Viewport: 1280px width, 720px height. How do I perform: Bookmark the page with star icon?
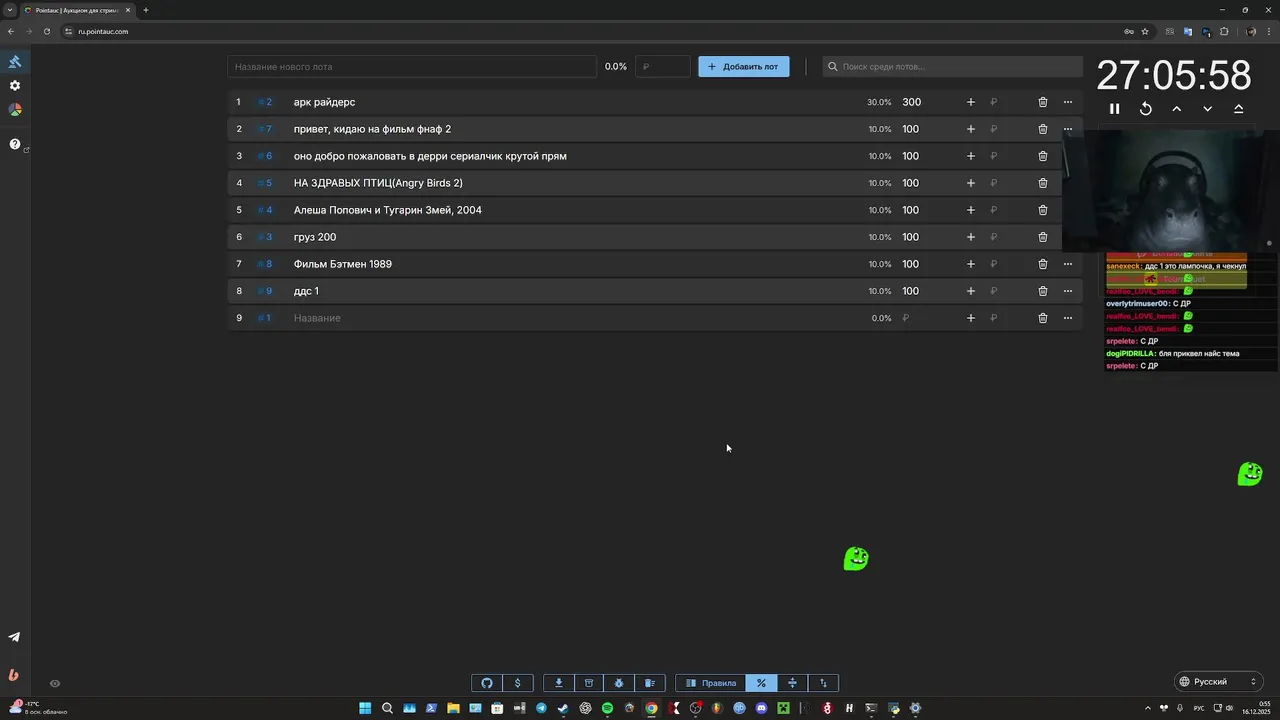1145,31
